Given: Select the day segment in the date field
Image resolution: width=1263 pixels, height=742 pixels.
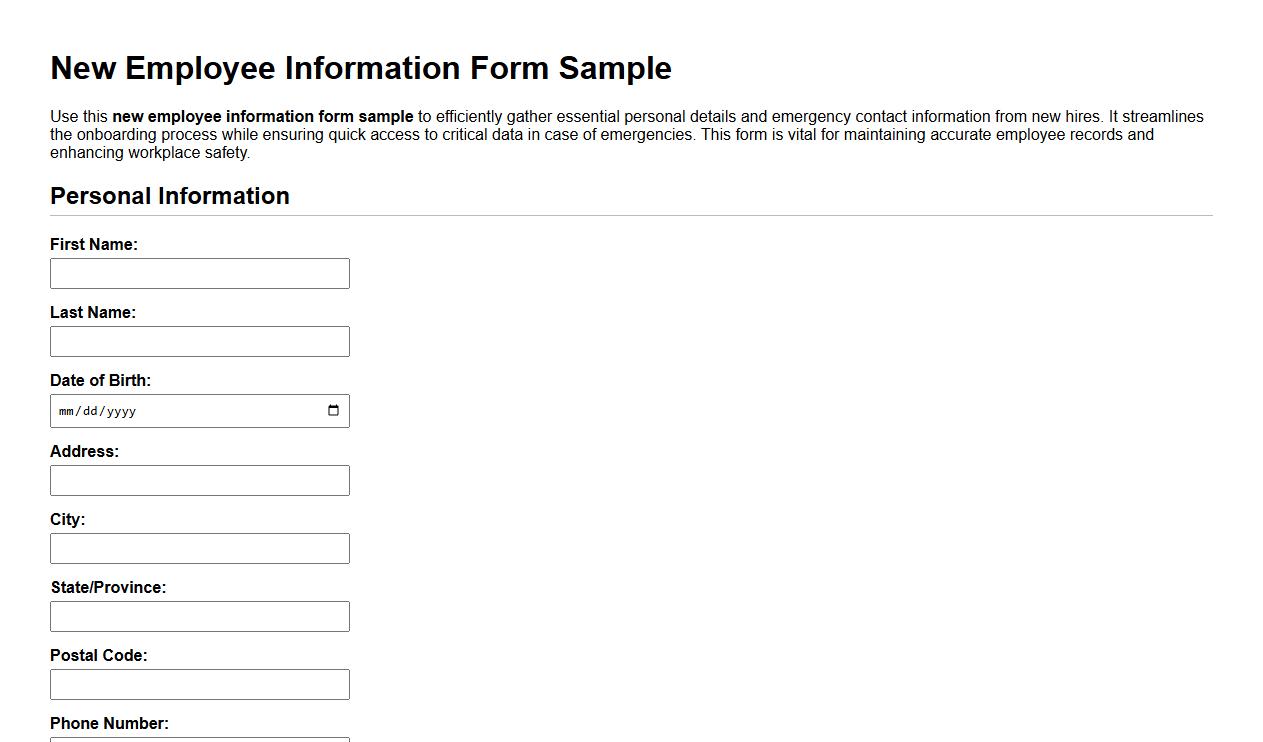Looking at the screenshot, I should point(91,410).
